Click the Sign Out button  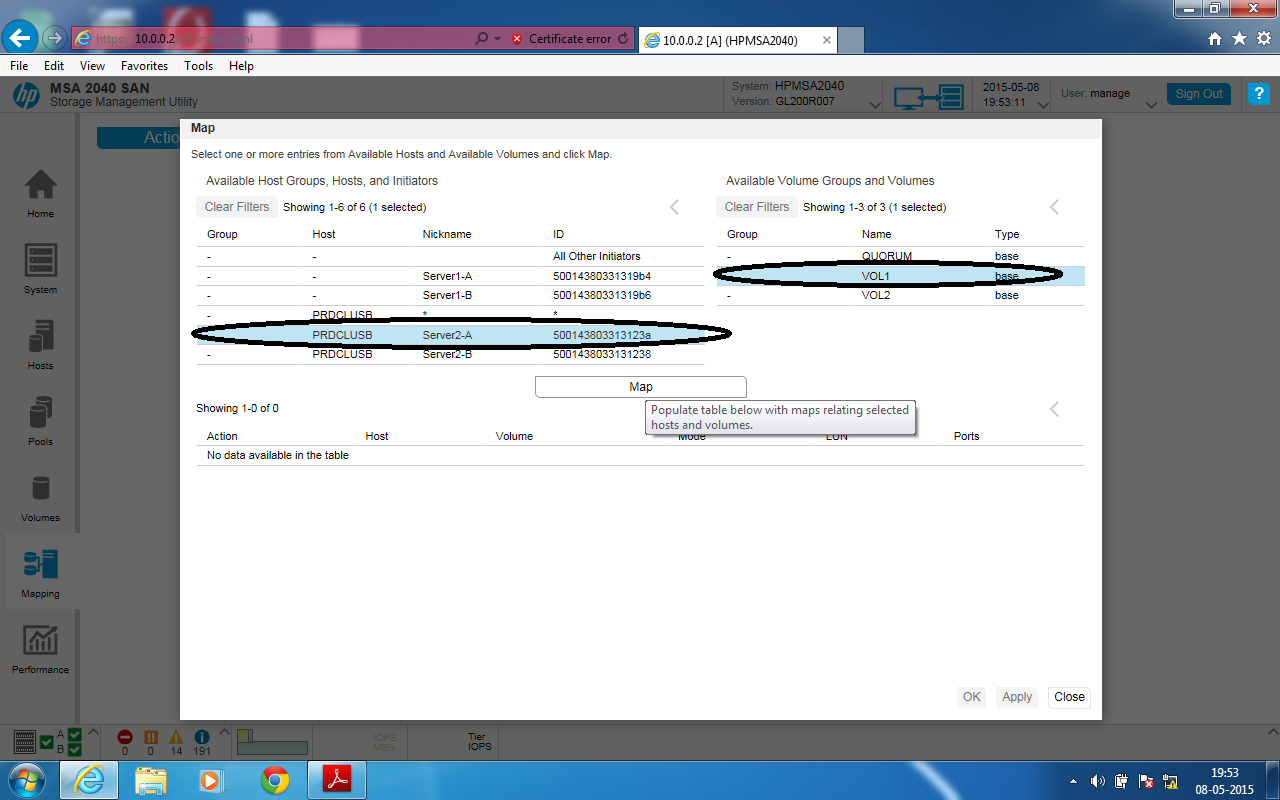pyautogui.click(x=1198, y=93)
